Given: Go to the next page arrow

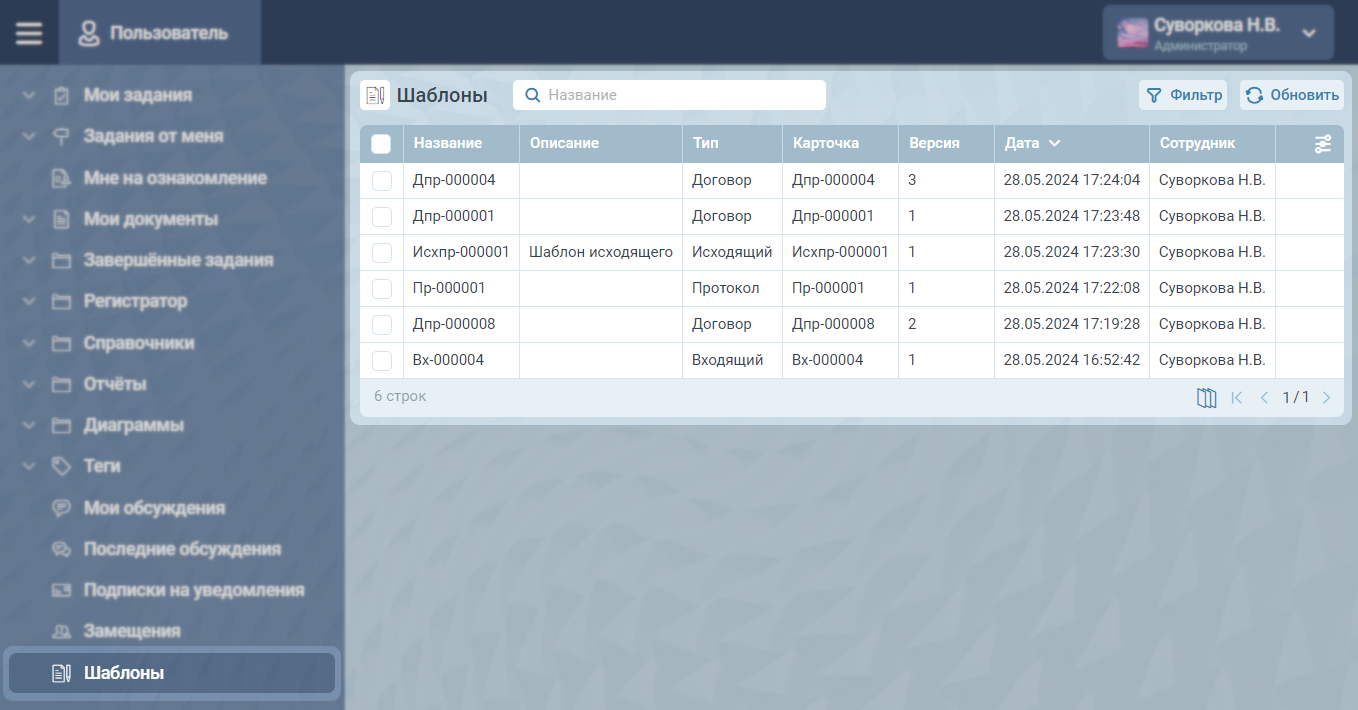Looking at the screenshot, I should pyautogui.click(x=1327, y=398).
